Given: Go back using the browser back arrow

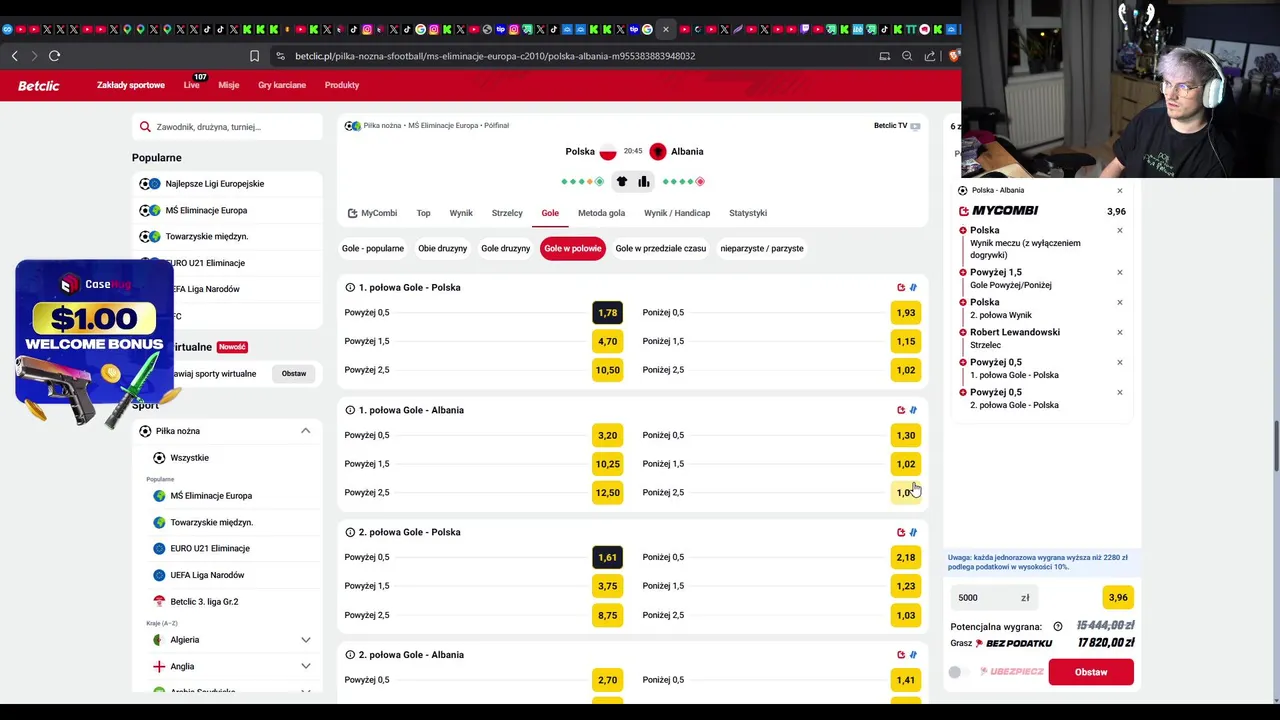Looking at the screenshot, I should click(x=14, y=56).
